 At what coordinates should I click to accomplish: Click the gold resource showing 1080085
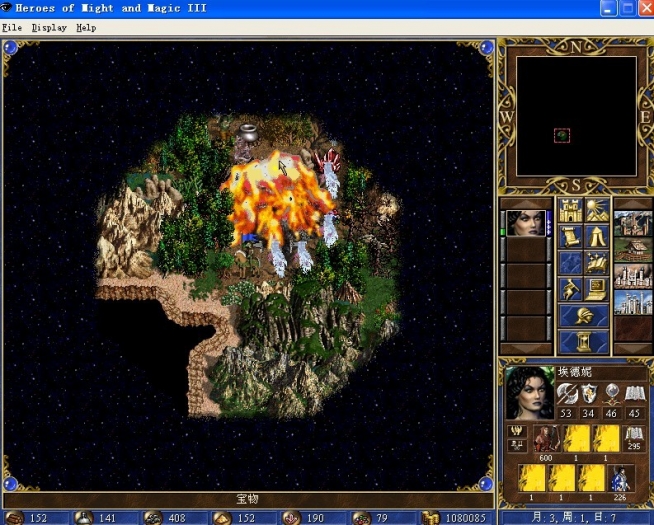[455, 518]
